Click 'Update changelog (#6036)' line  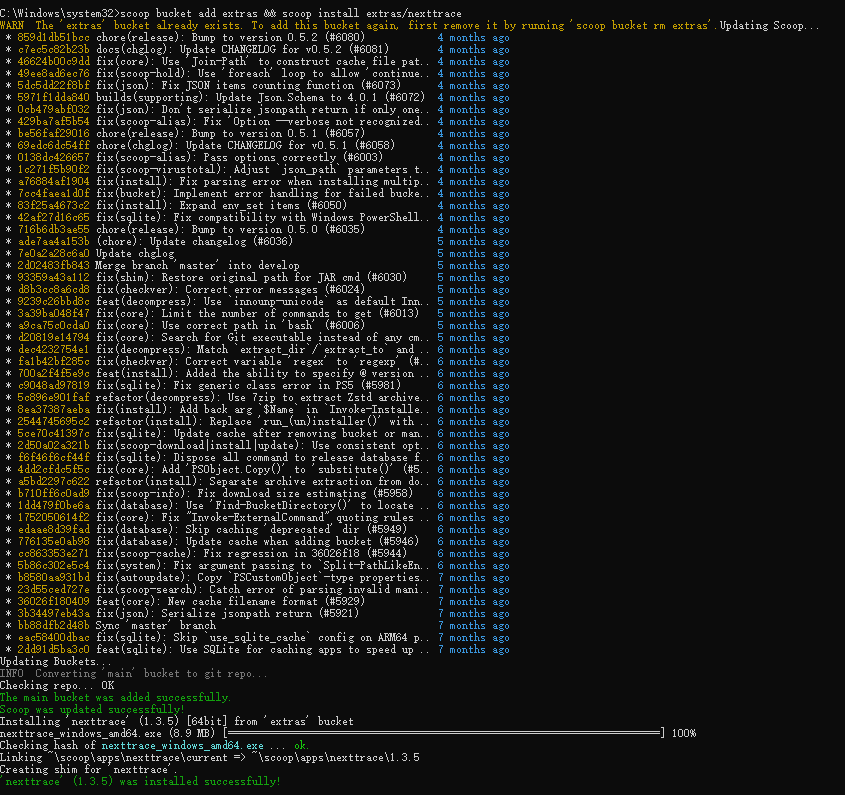[x=221, y=241]
